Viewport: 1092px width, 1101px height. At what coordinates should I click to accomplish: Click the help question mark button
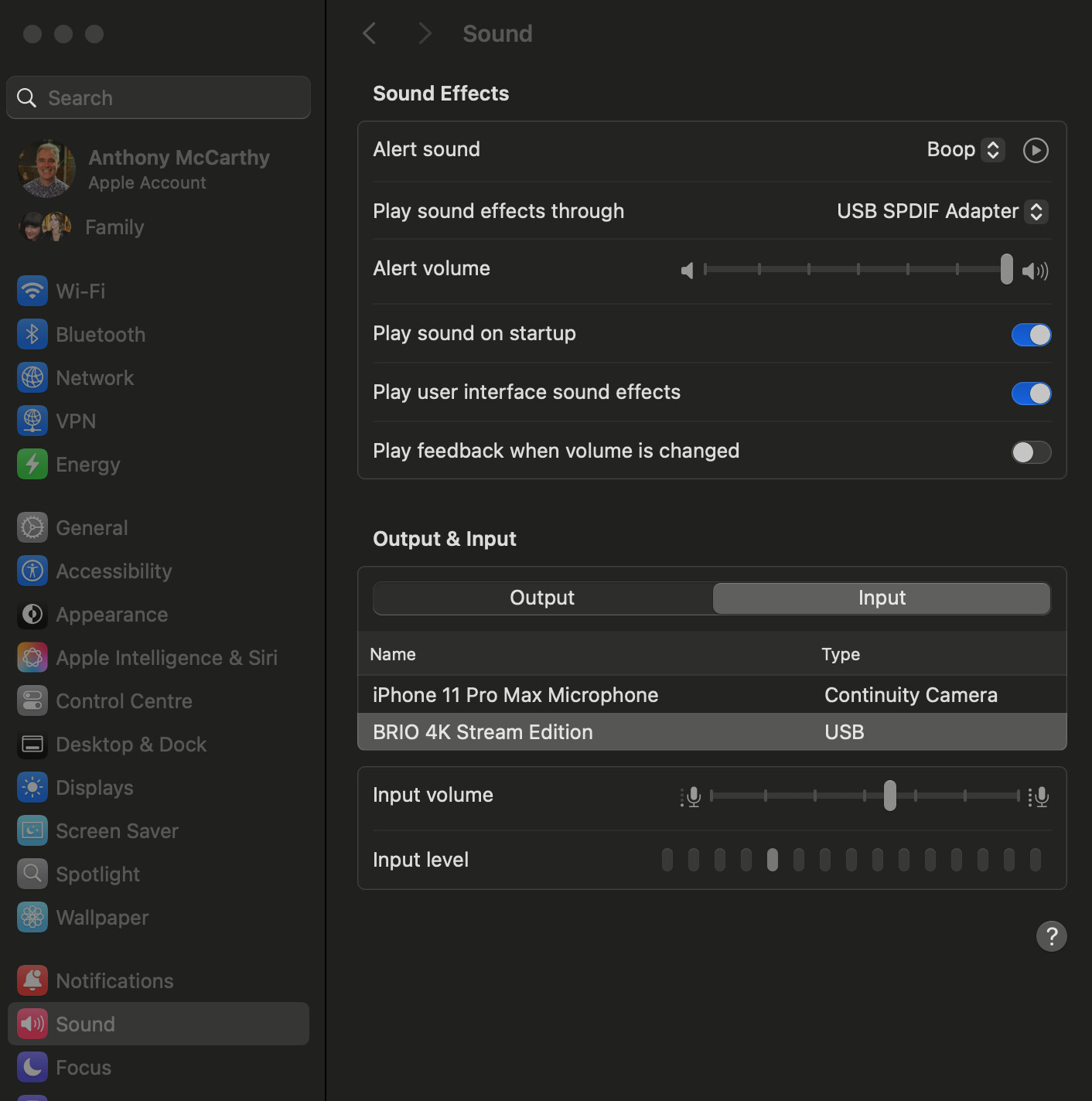1051,936
